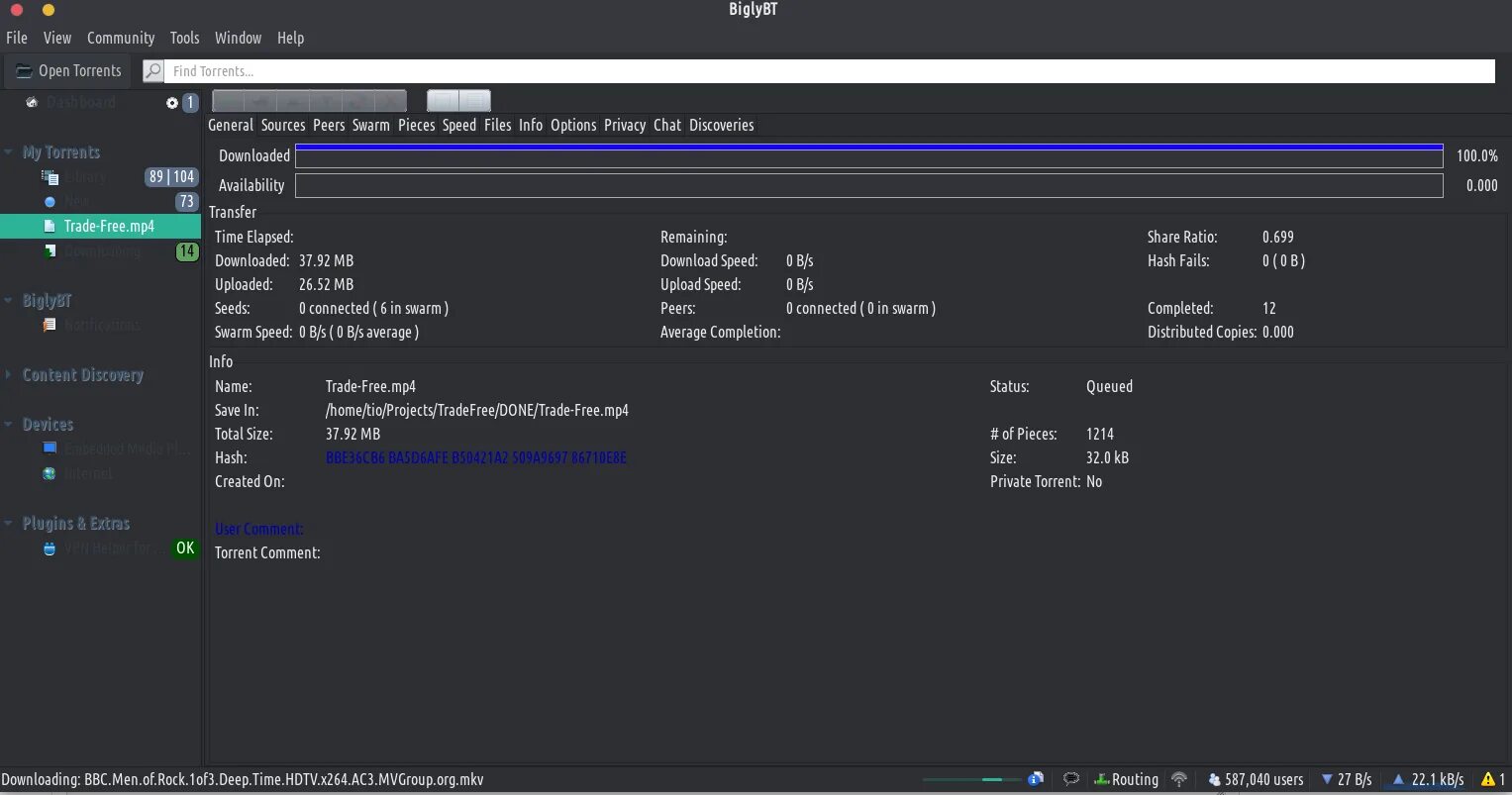This screenshot has width=1512, height=795.
Task: Select Trade-Free.mp4 in the sidebar
Action: click(x=100, y=226)
